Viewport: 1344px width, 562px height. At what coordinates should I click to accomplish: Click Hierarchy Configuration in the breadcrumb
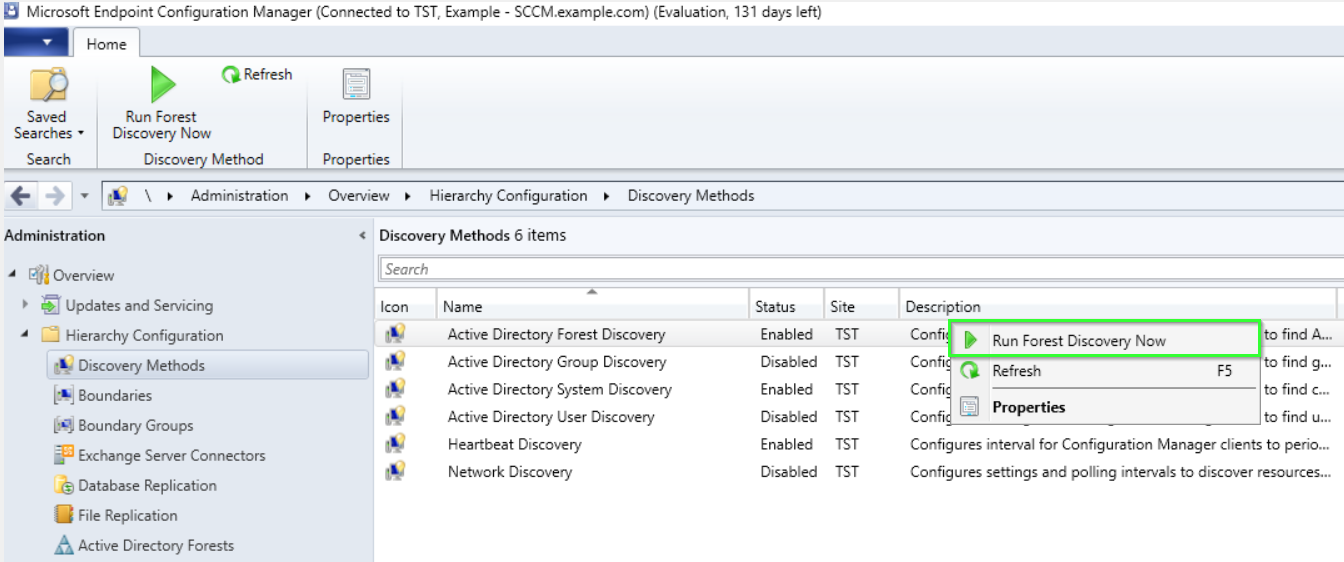coord(508,196)
